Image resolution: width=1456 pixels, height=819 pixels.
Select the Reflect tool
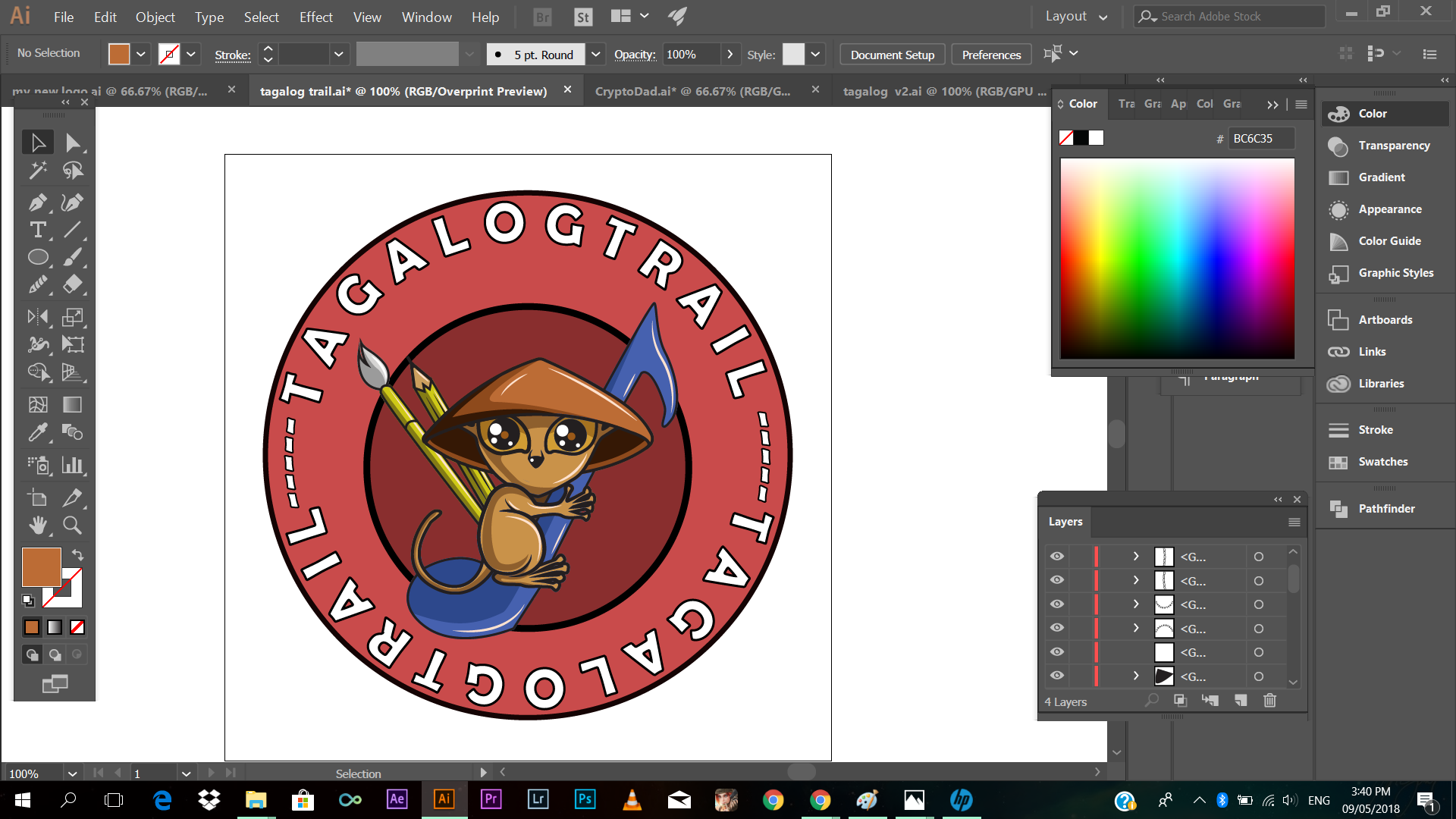pyautogui.click(x=37, y=317)
